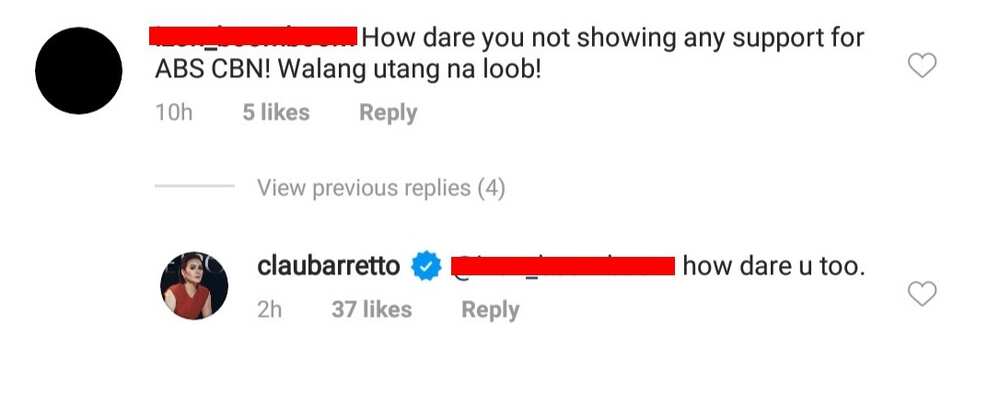Click the 'ABS CBN!' words in comment

coord(214,69)
